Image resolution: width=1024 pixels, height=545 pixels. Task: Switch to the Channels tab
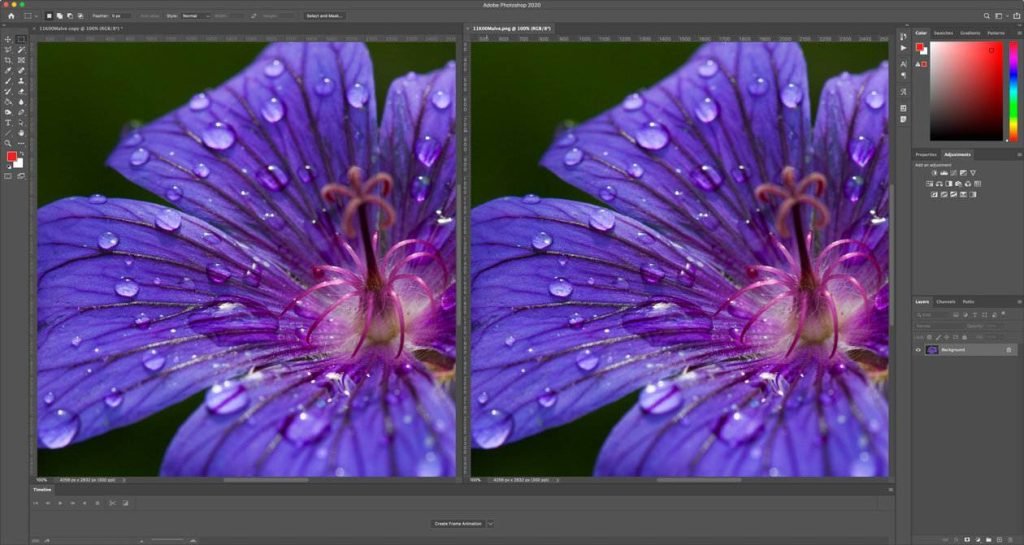[945, 301]
